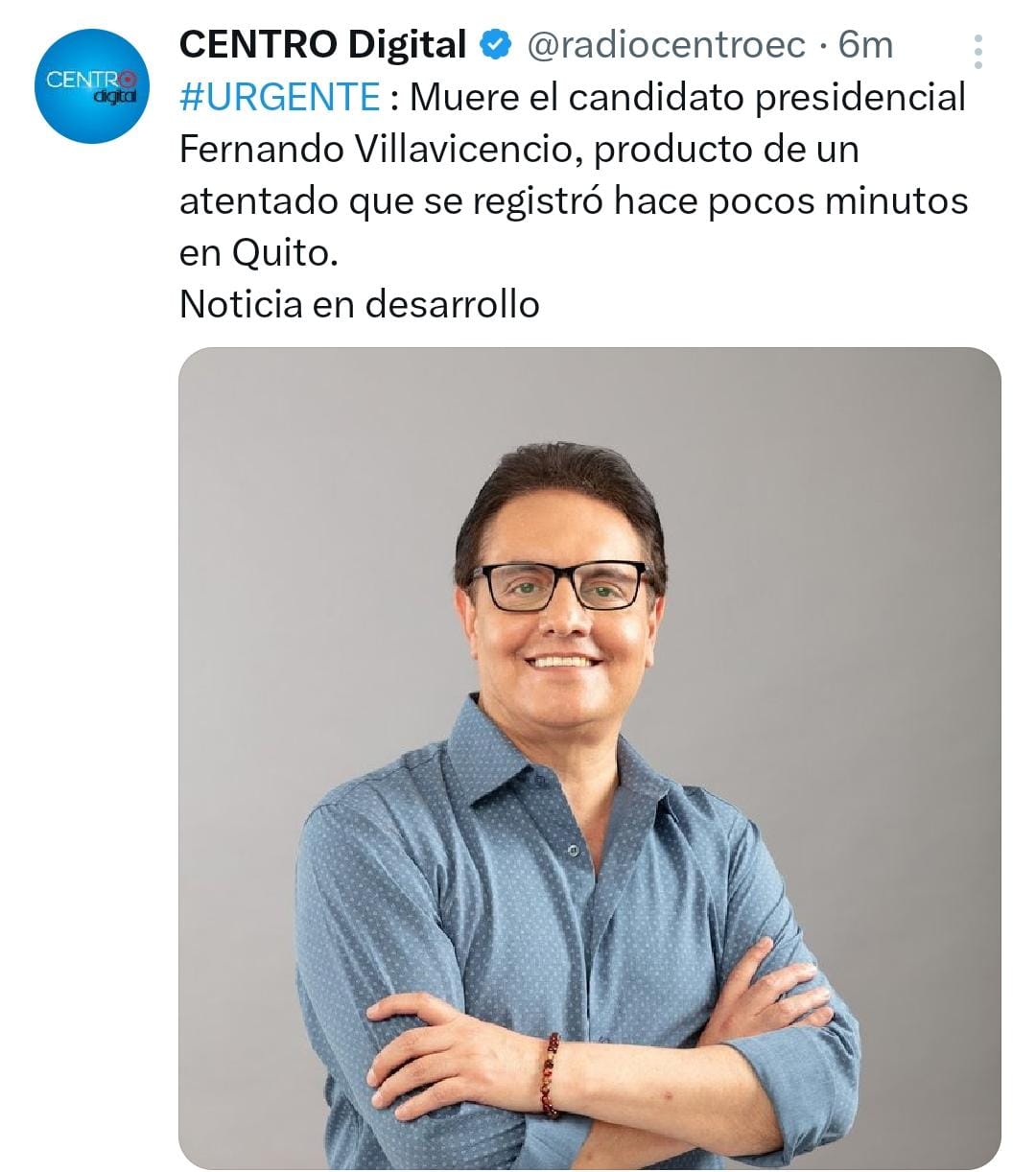The height and width of the screenshot is (1172, 1036).
Task: Visit the @radiocentroec handle
Action: pyautogui.click(x=667, y=44)
